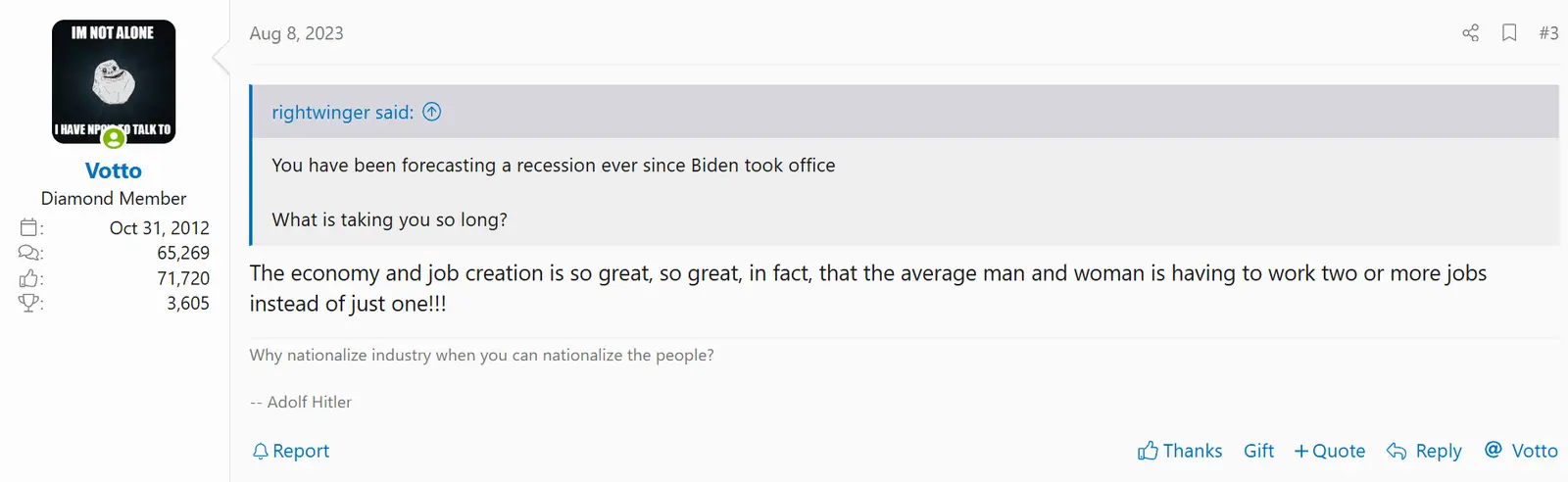
Task: Click the messages count speech-bubble icon
Action: click(29, 253)
